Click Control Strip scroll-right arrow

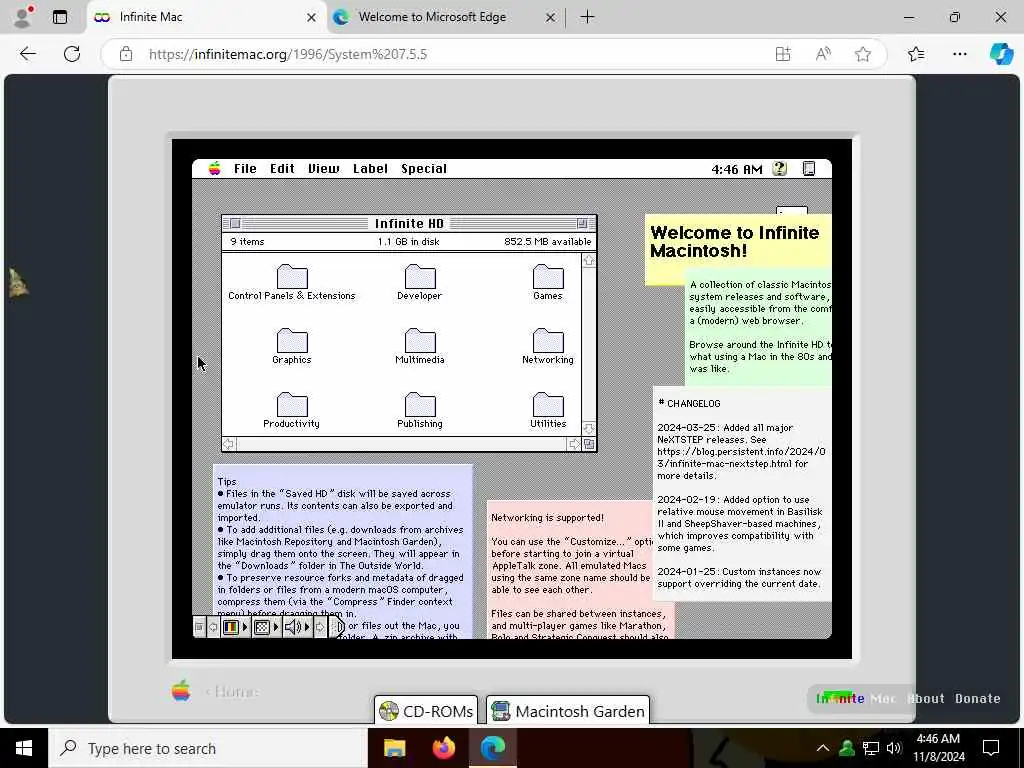[x=320, y=627]
